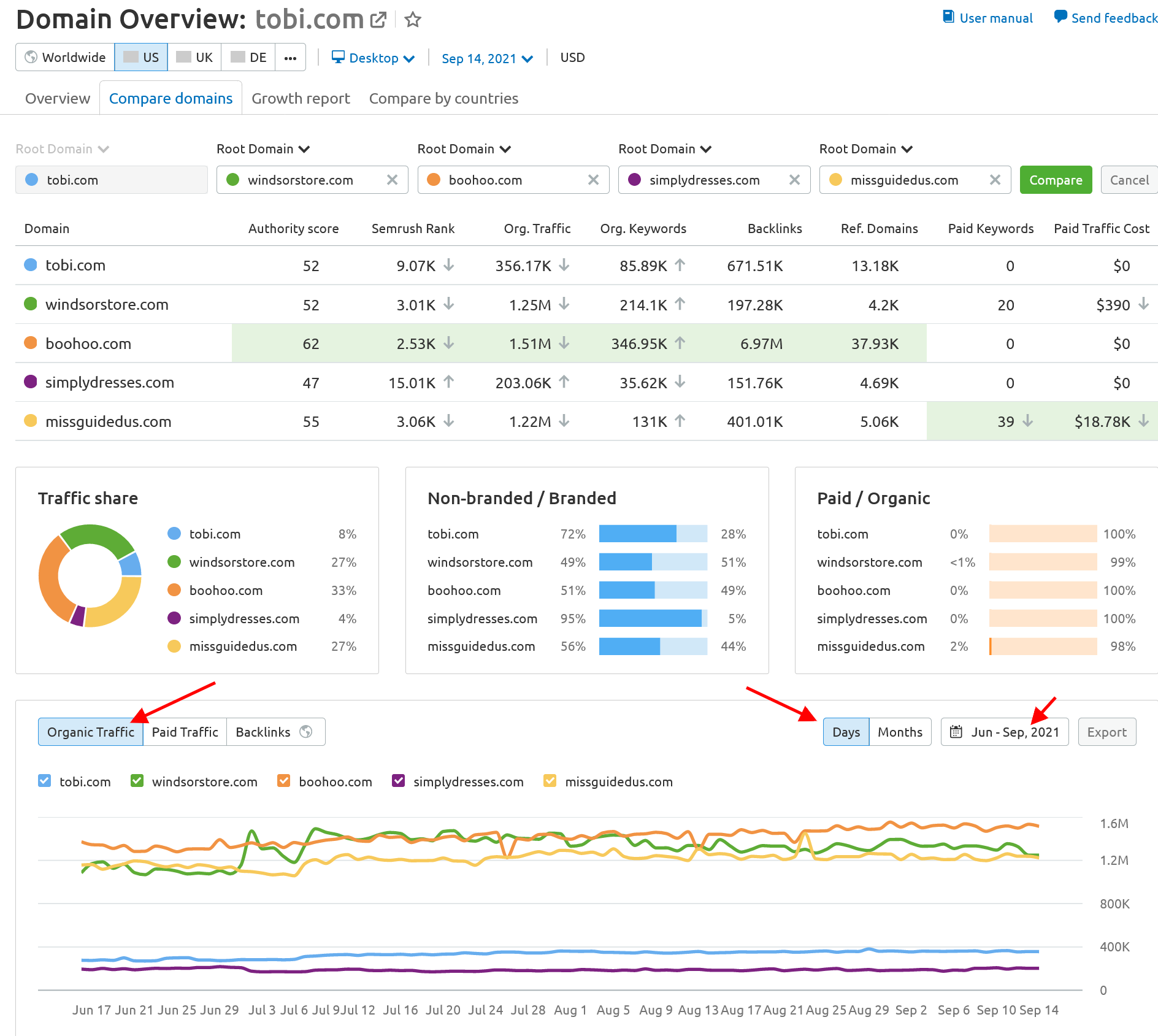Click the Send feedback chat icon
Viewport: 1158px width, 1036px height.
1060,17
